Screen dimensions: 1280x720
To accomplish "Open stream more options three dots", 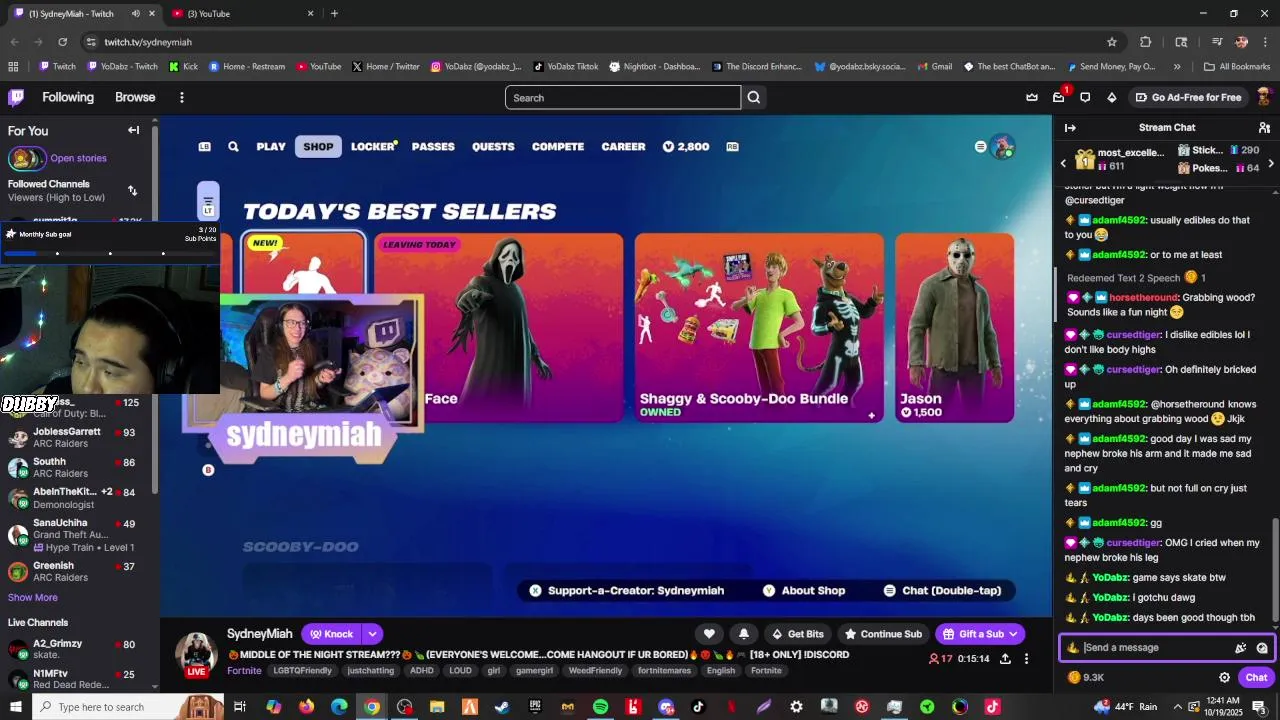I will [x=1026, y=659].
